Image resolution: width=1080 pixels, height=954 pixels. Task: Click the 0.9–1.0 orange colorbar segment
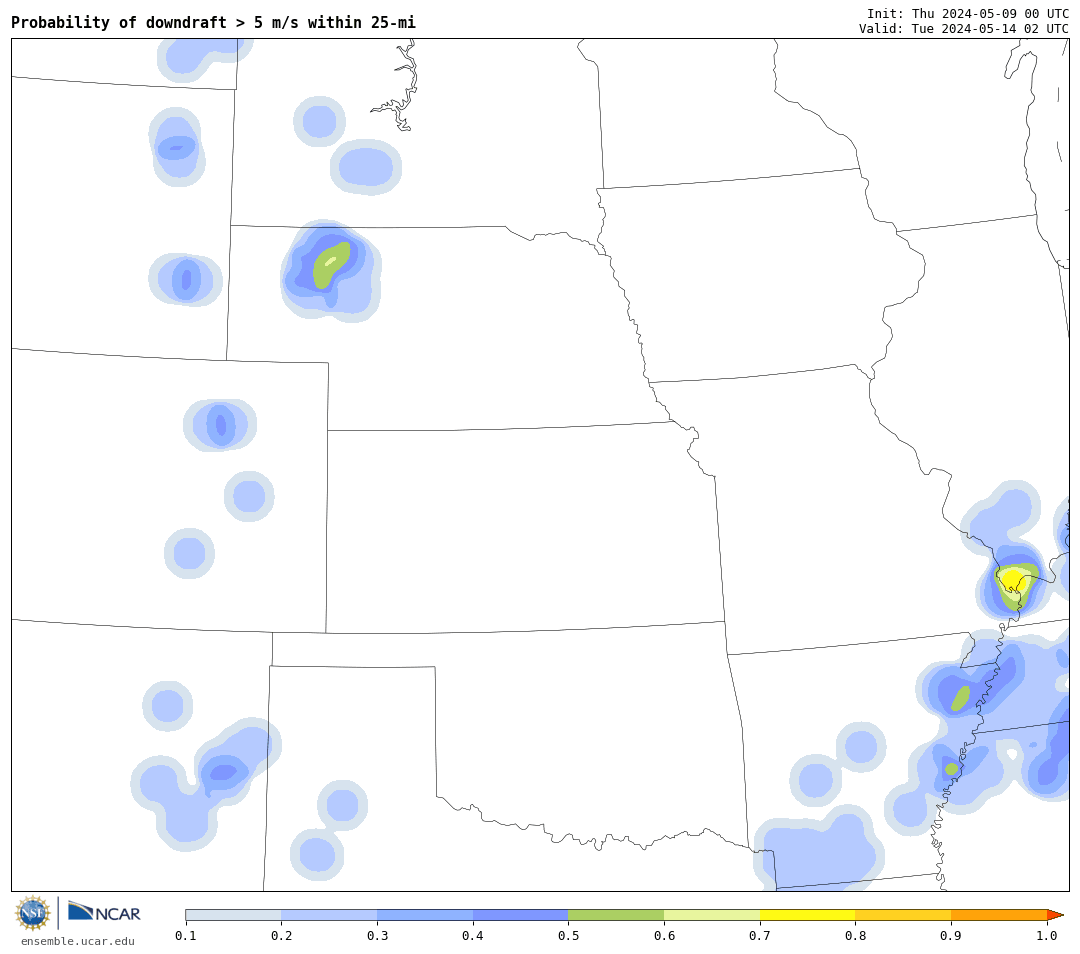click(x=999, y=915)
